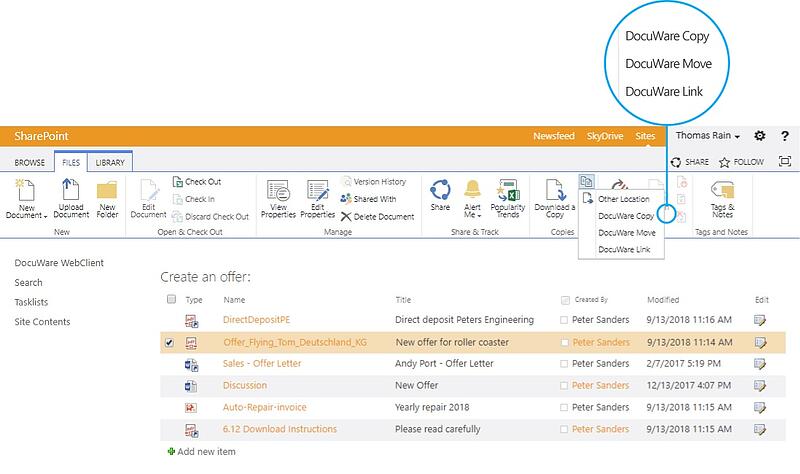Select Other Location from the menu
The height and width of the screenshot is (474, 800).
[621, 199]
